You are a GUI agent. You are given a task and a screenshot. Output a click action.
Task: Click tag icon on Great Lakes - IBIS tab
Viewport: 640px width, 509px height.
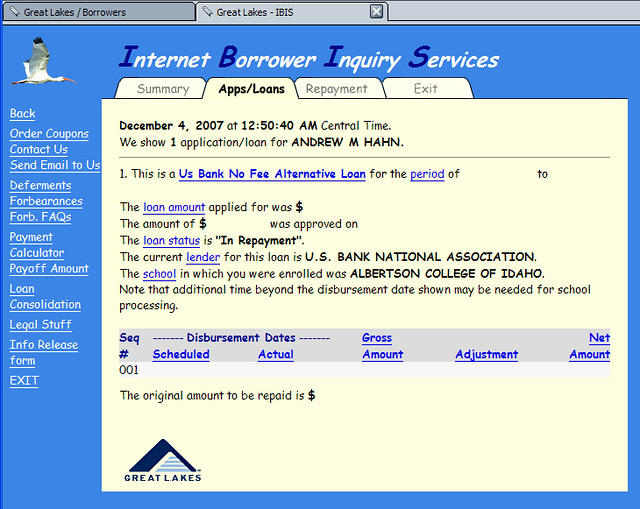coord(207,12)
